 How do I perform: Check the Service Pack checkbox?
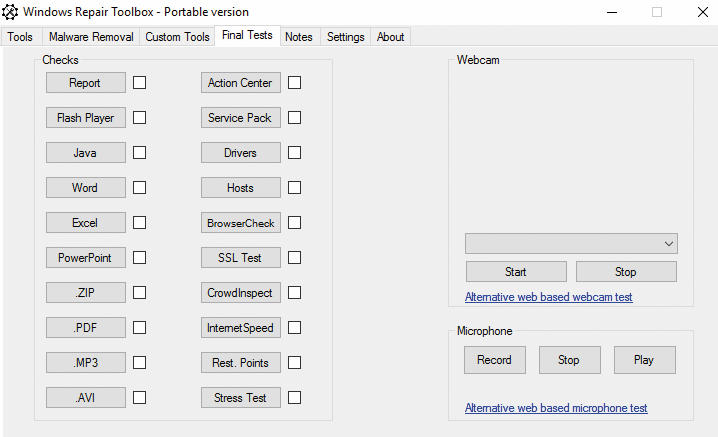294,118
